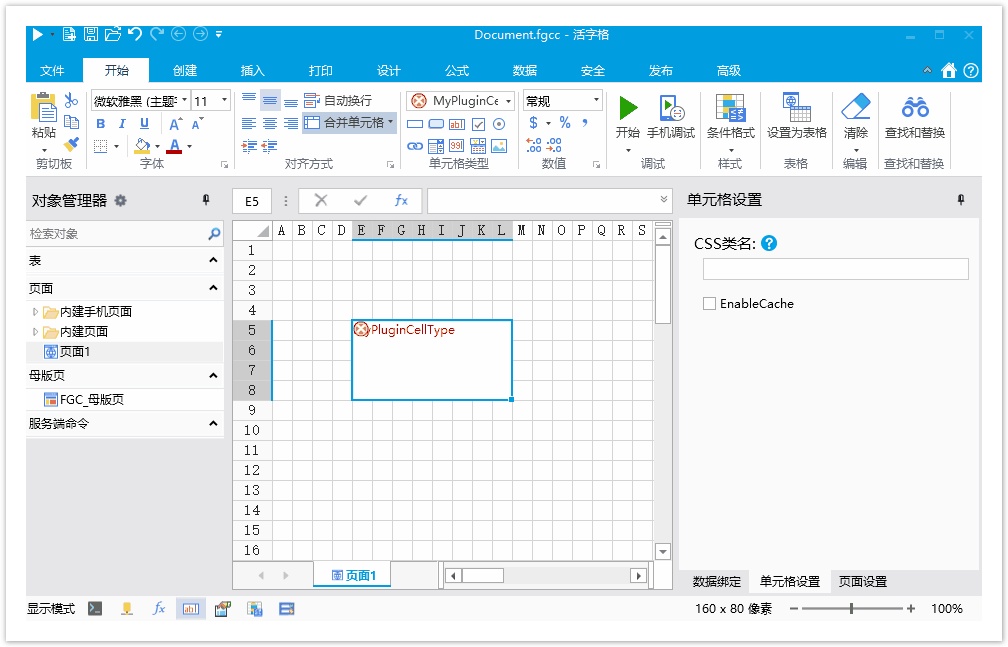Open the MyPluginCe cell type dropdown
The height and width of the screenshot is (647, 1008).
coord(508,101)
